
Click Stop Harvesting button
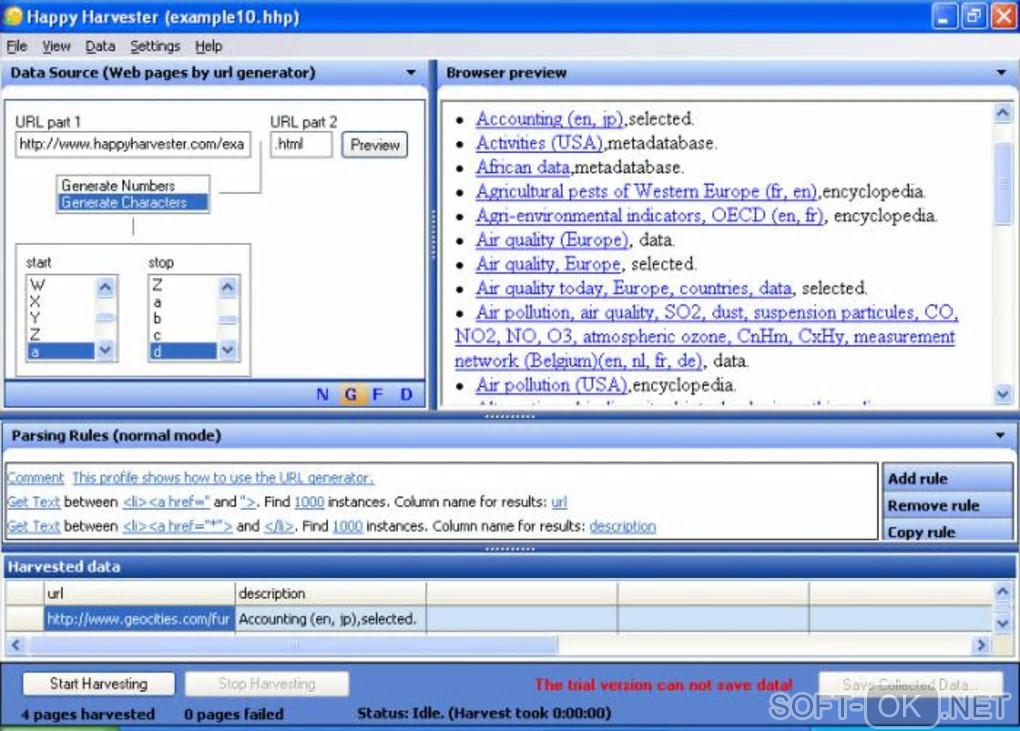point(267,684)
